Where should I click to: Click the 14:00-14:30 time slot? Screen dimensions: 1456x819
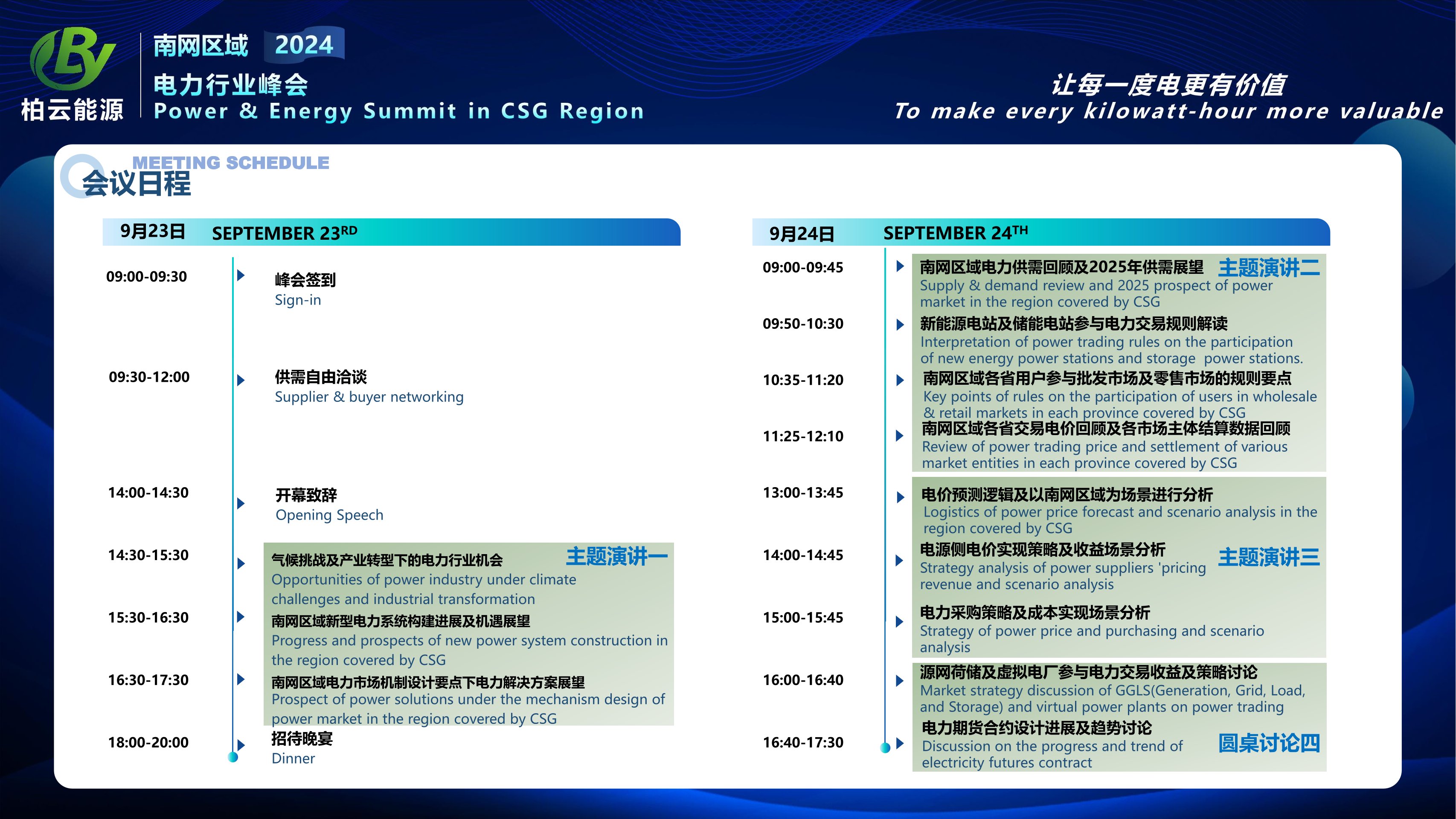pos(148,493)
